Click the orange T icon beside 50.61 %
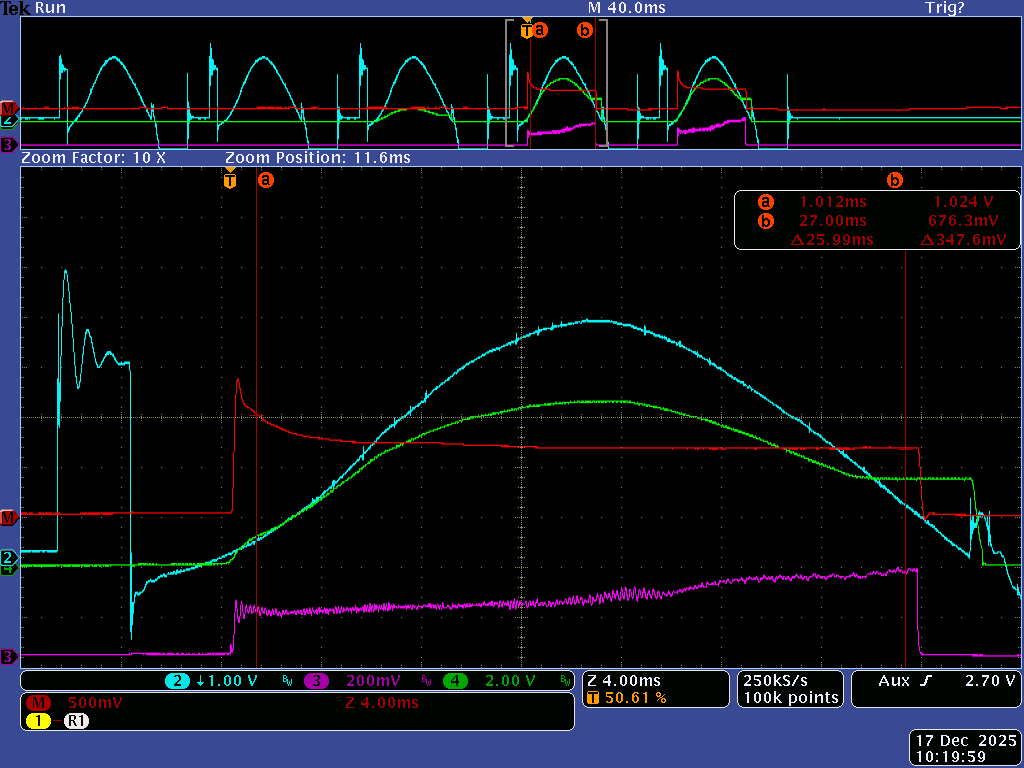Screen dimensions: 1024x768 pyautogui.click(x=593, y=698)
